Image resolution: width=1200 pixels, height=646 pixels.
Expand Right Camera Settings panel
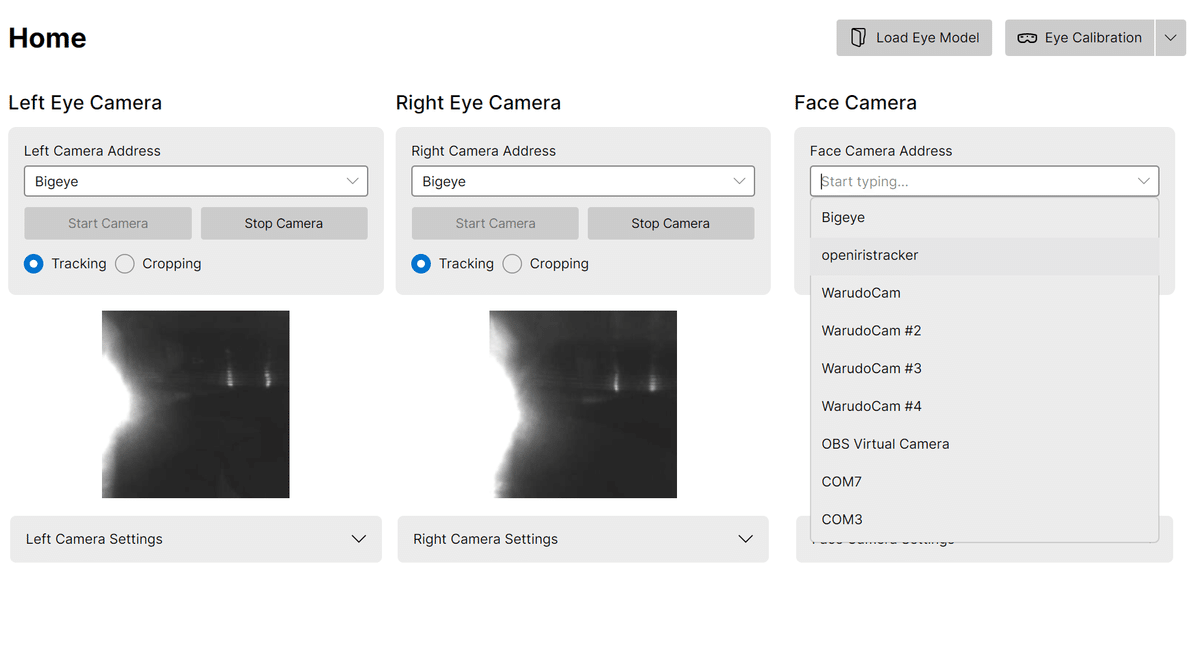[583, 539]
